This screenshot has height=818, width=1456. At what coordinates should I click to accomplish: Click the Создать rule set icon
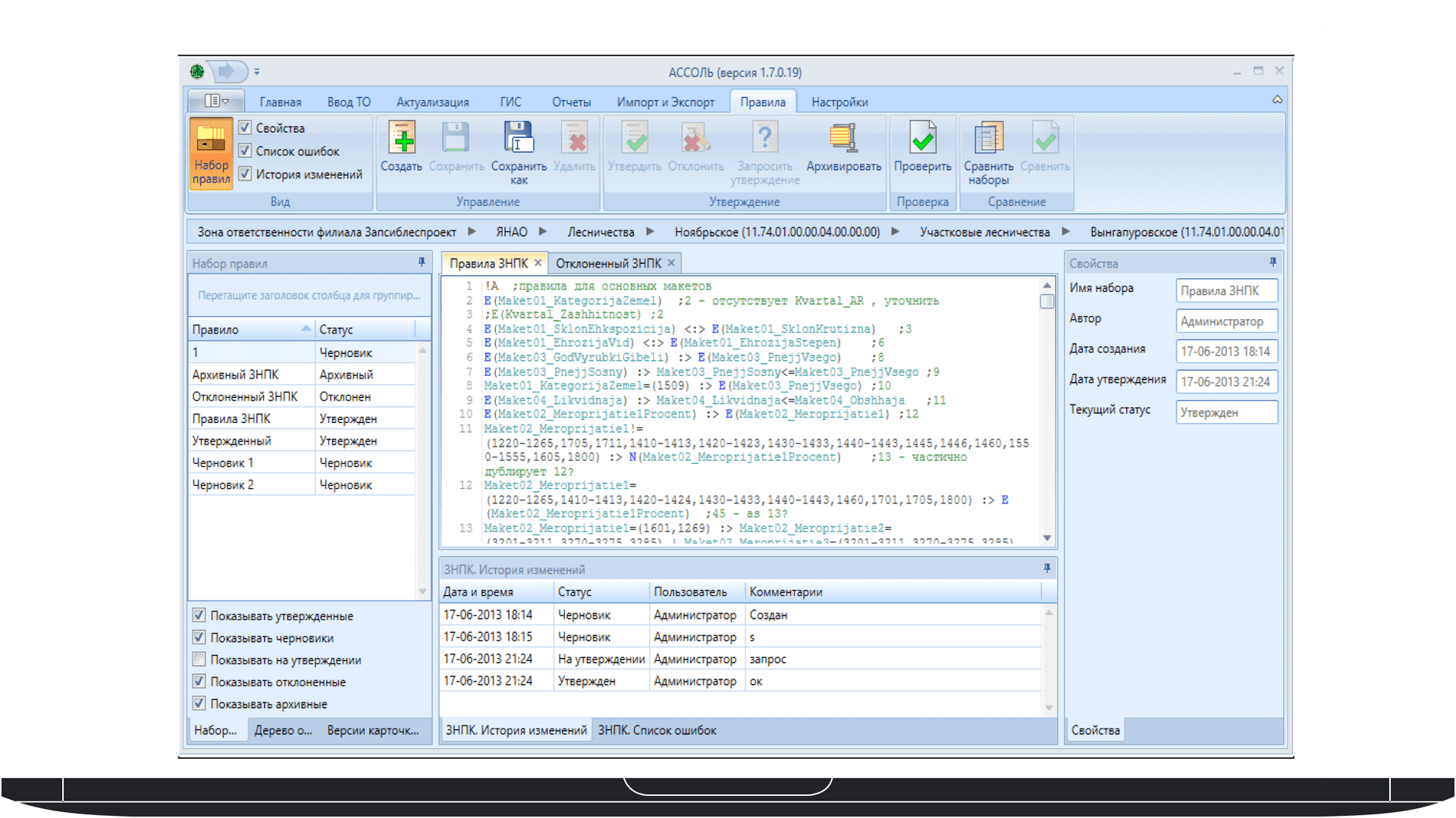(x=401, y=148)
